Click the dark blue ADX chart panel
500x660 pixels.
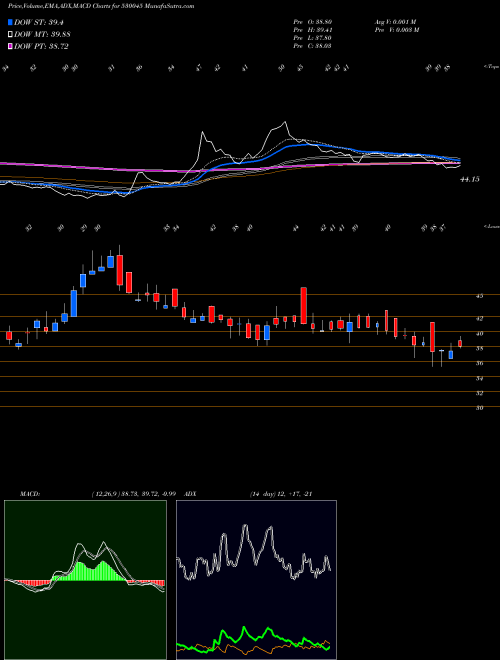click(256, 580)
